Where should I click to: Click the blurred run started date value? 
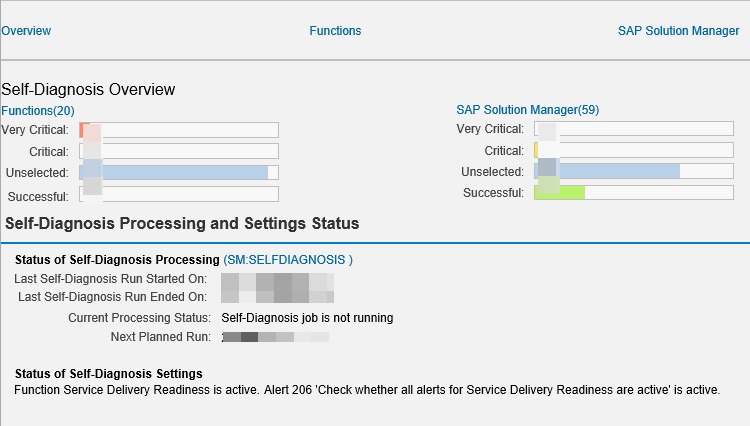click(277, 281)
